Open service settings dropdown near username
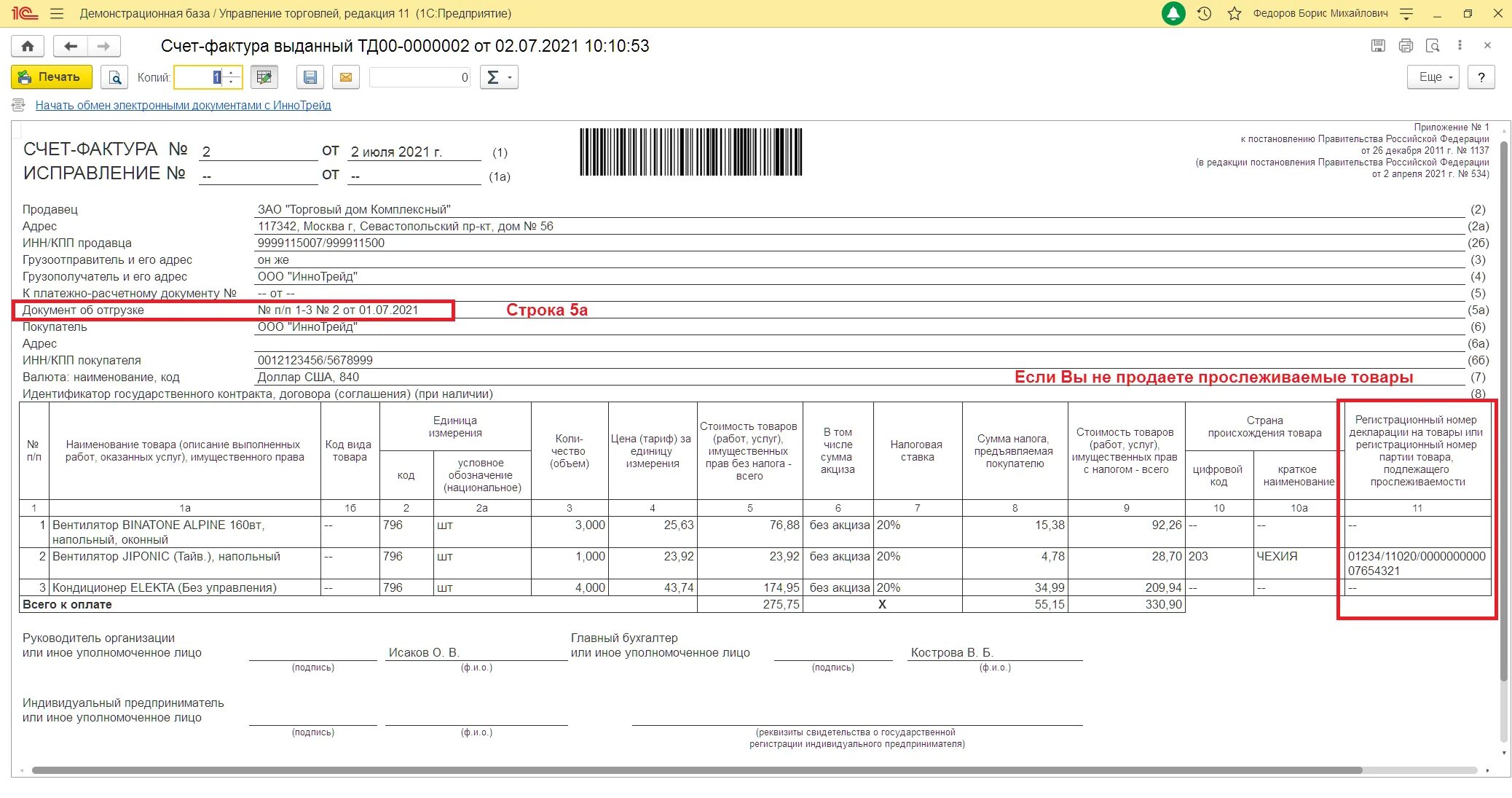 pos(1406,13)
